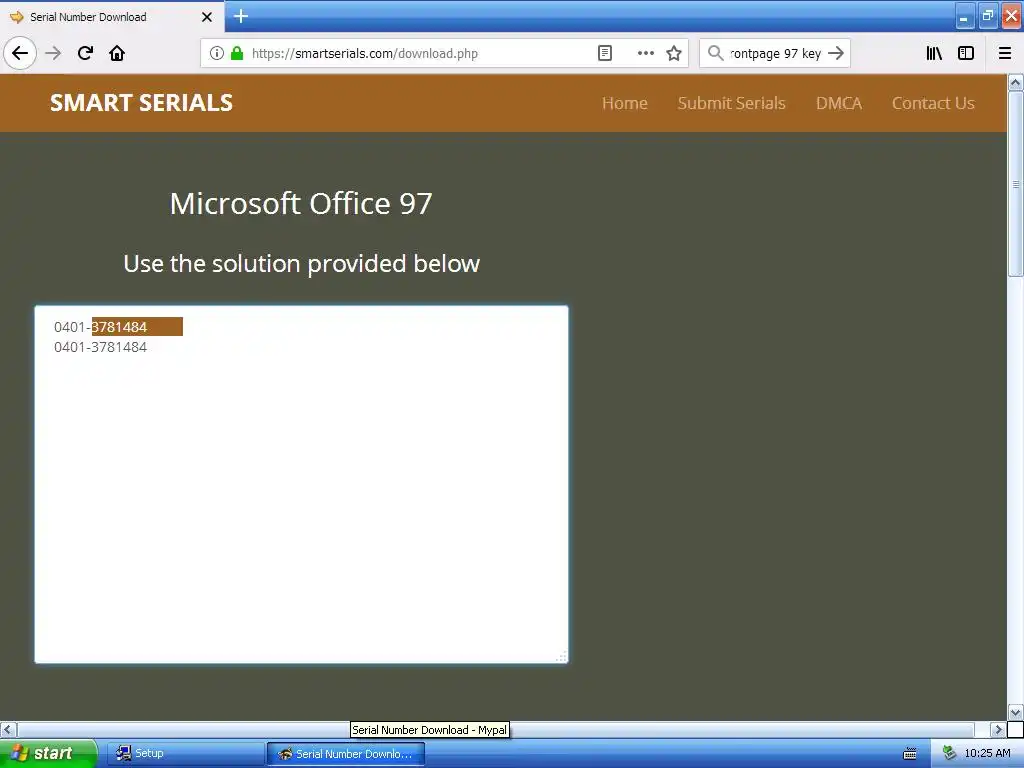Toggle the sidebar view icon
The image size is (1024, 768).
click(966, 53)
